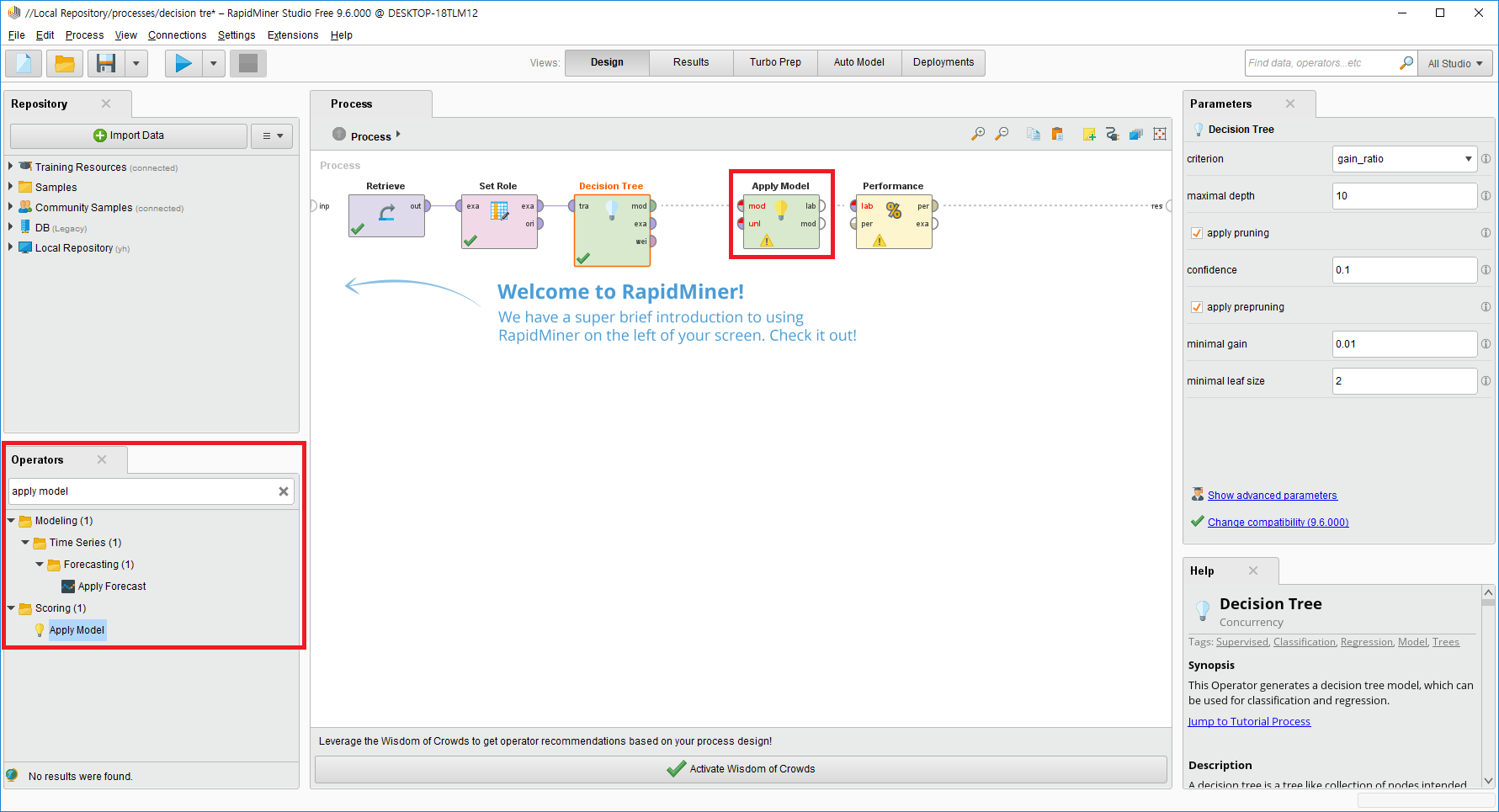Select the Decision Tree operator
Viewport: 1499px width, 812px height.
[x=612, y=231]
